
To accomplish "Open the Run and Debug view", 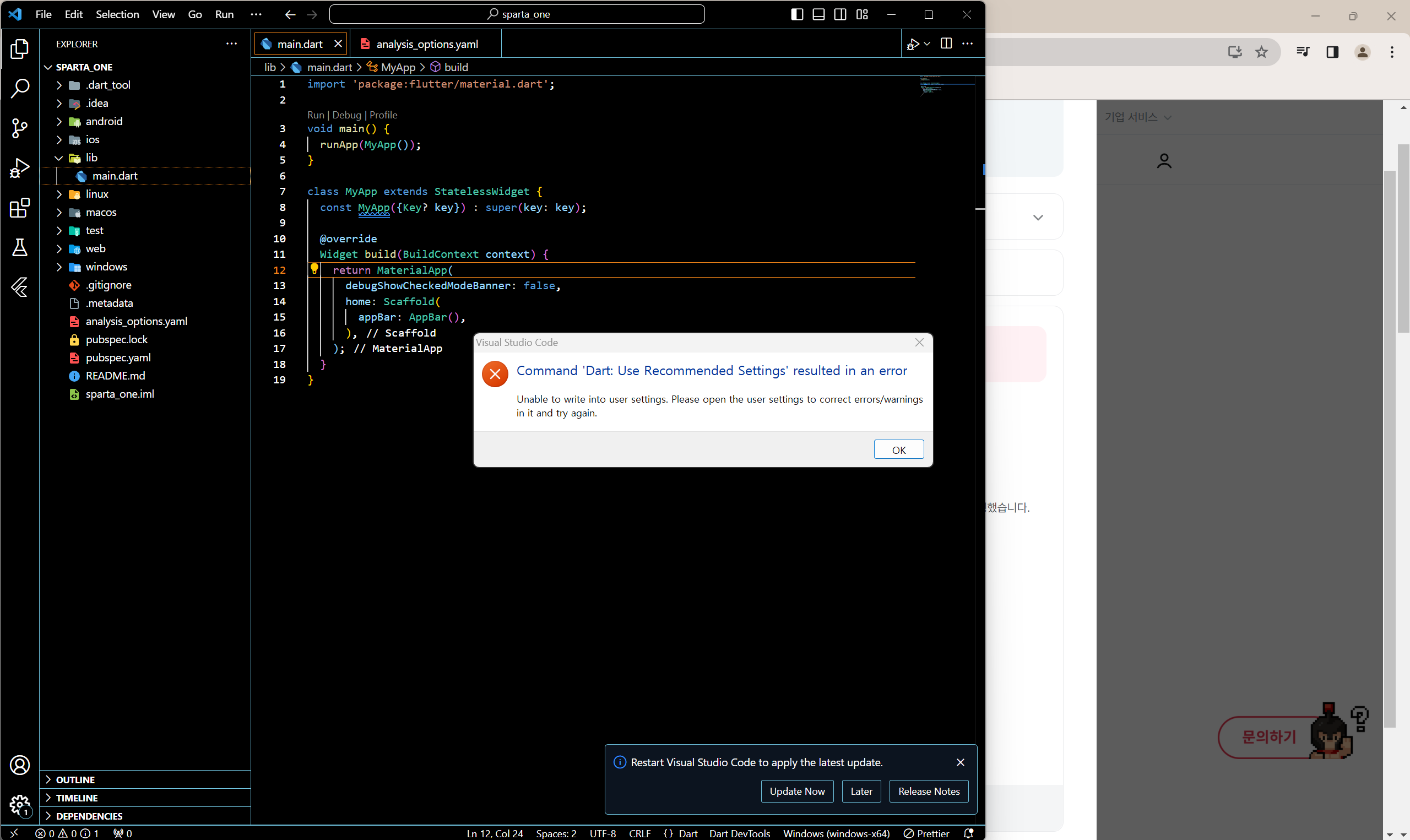I will click(x=20, y=168).
